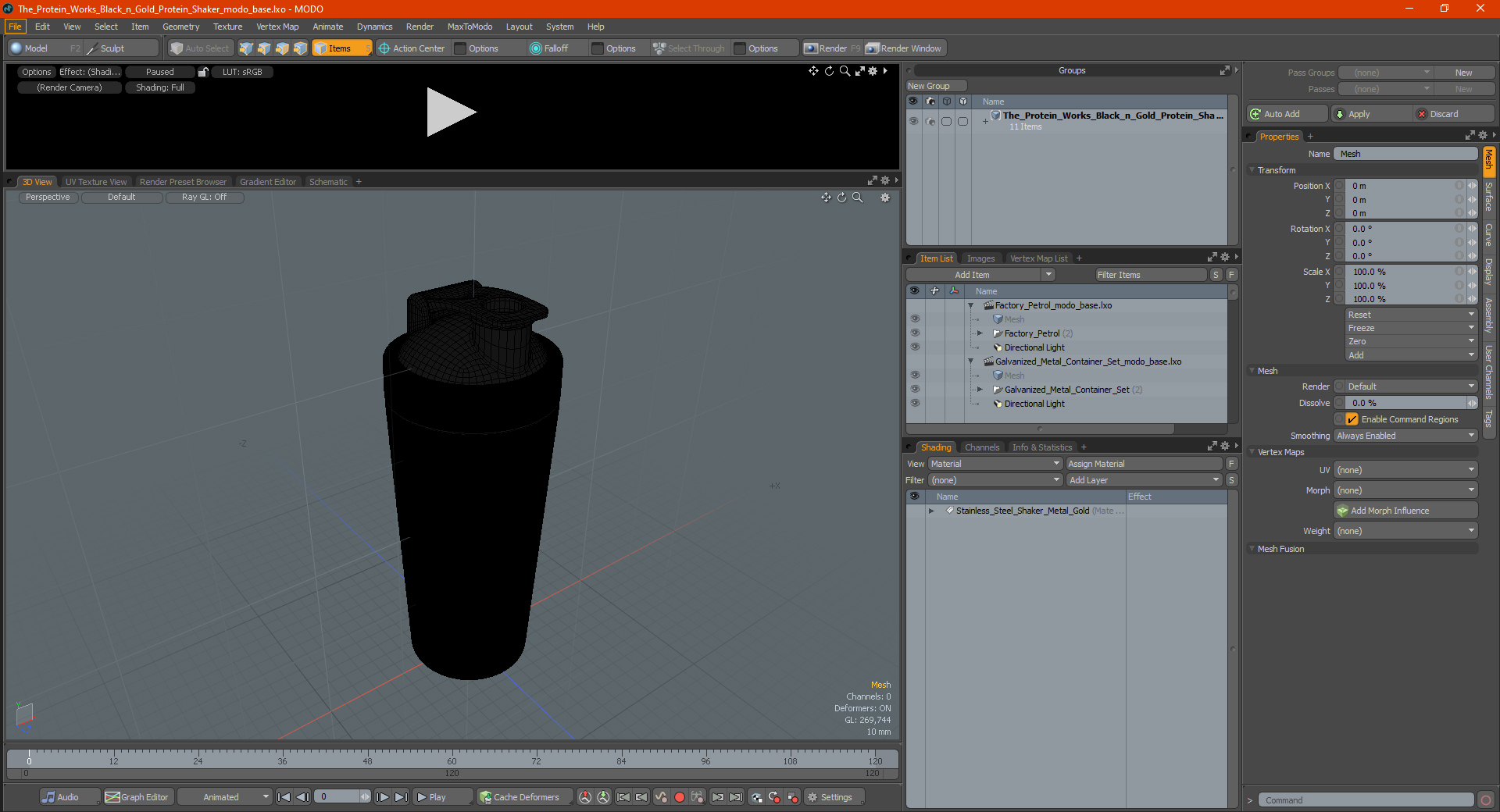Open timeline Settings

(x=834, y=797)
